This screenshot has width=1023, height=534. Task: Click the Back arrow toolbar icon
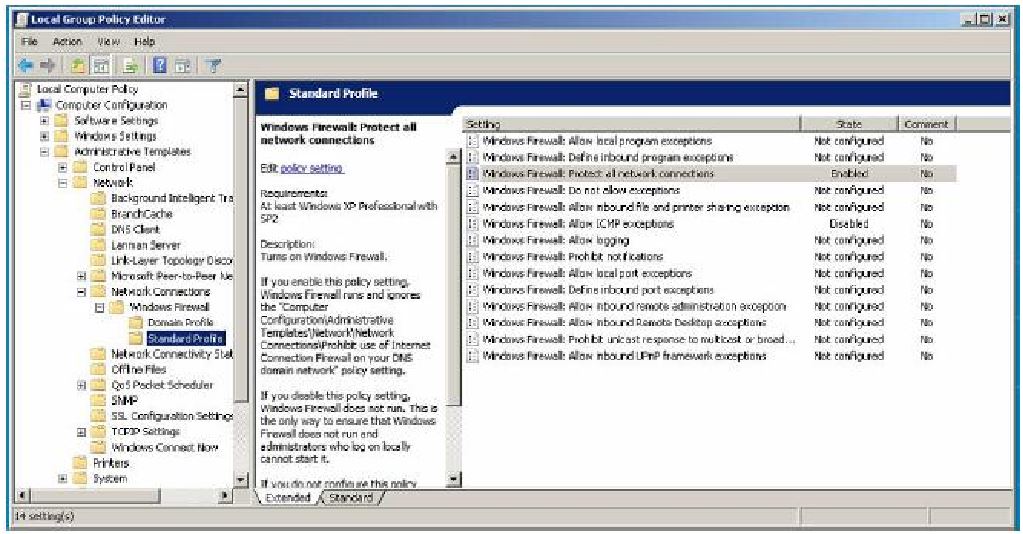point(26,65)
